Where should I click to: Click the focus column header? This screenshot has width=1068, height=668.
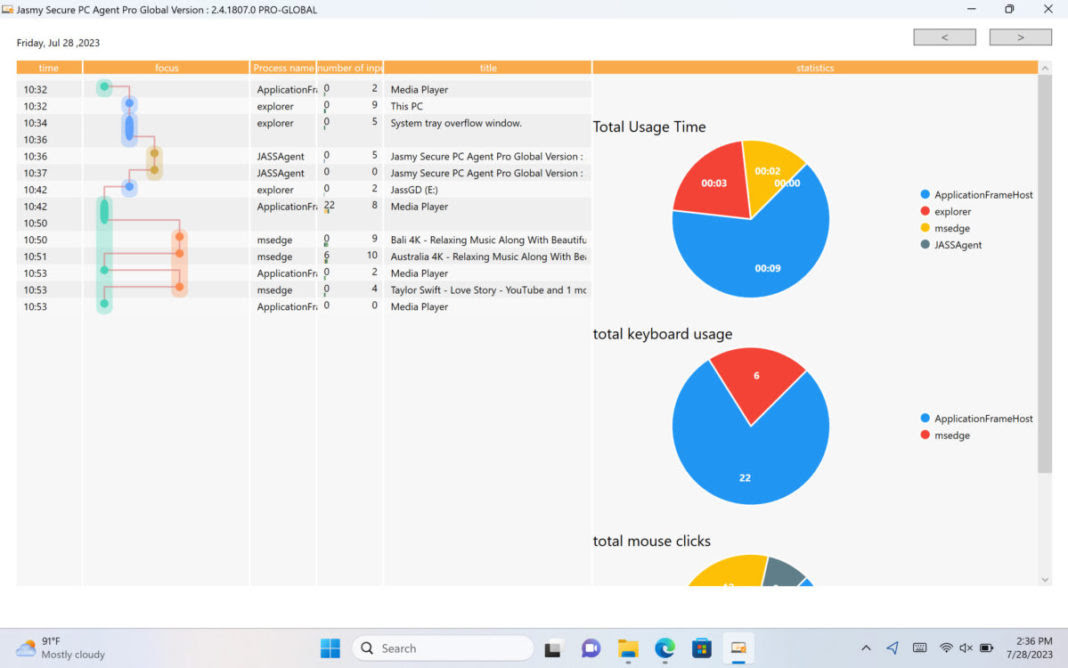point(166,67)
